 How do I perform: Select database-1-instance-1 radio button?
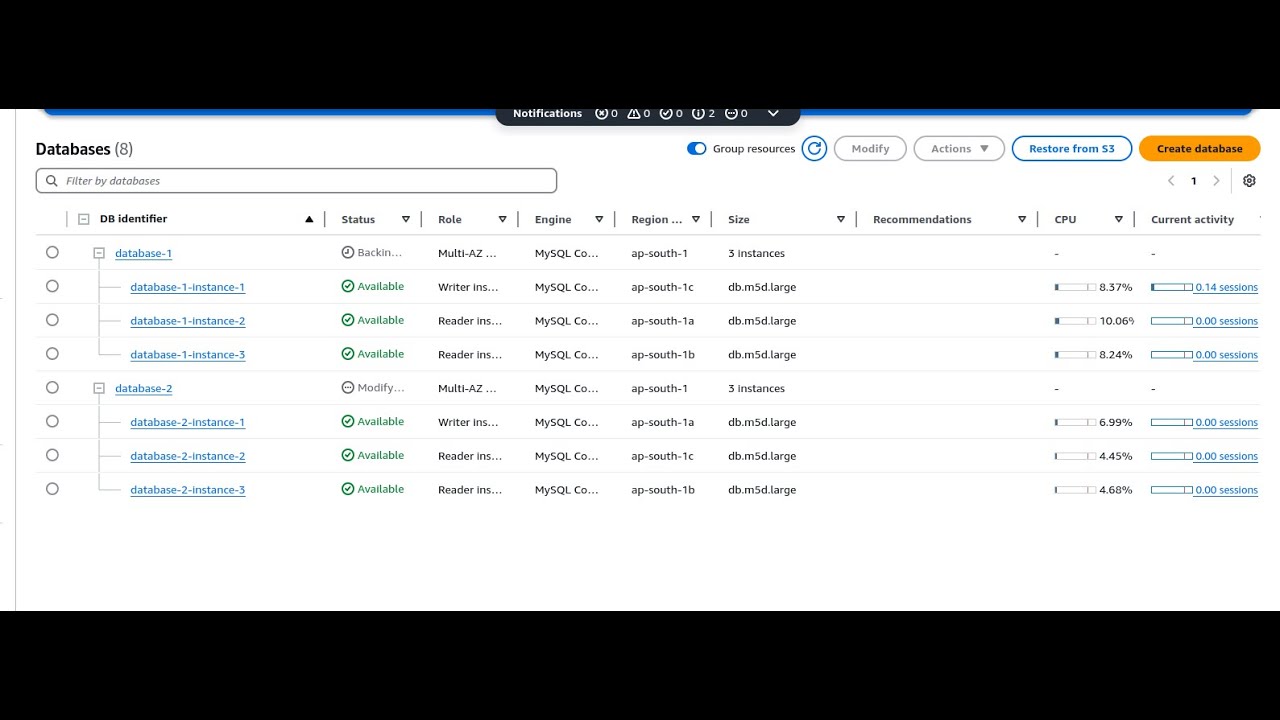click(52, 286)
